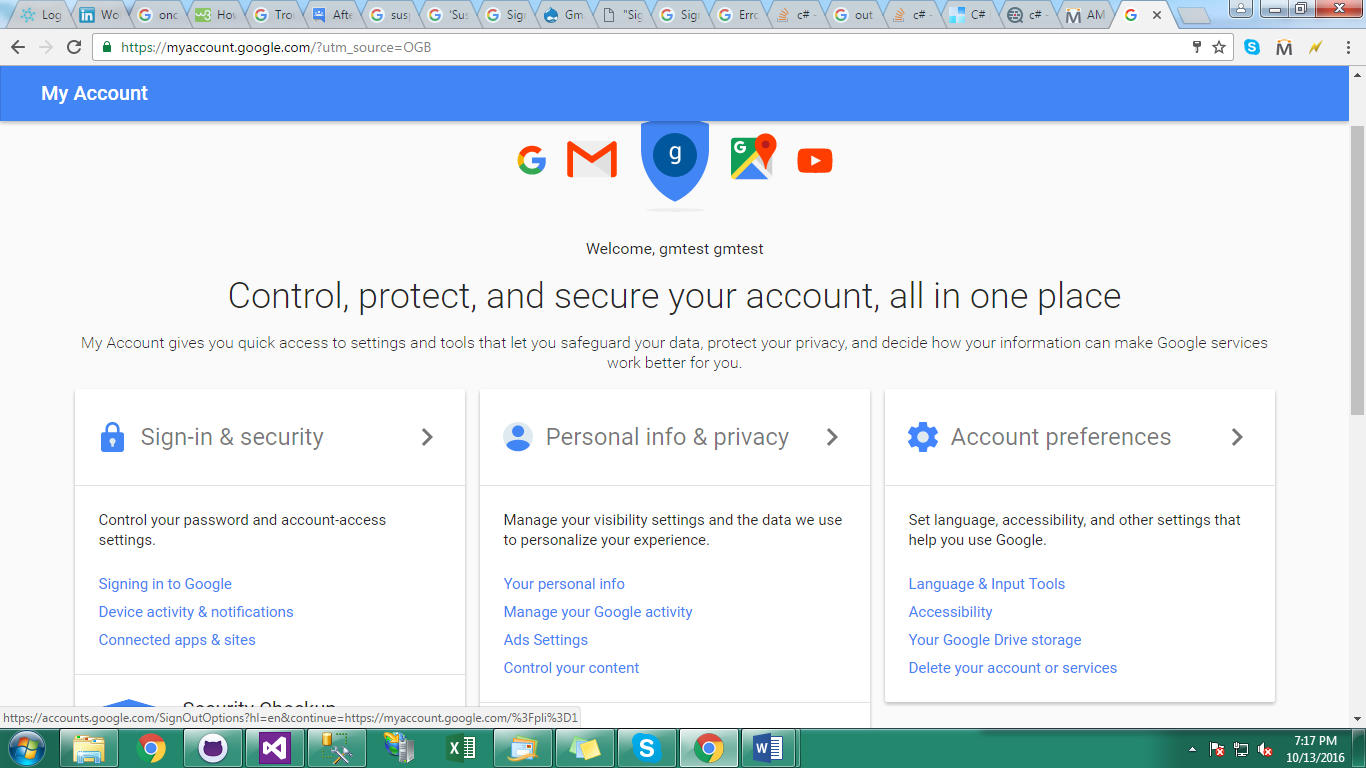1366x768 pixels.
Task: Click Manage your Google activity link
Action: click(598, 612)
